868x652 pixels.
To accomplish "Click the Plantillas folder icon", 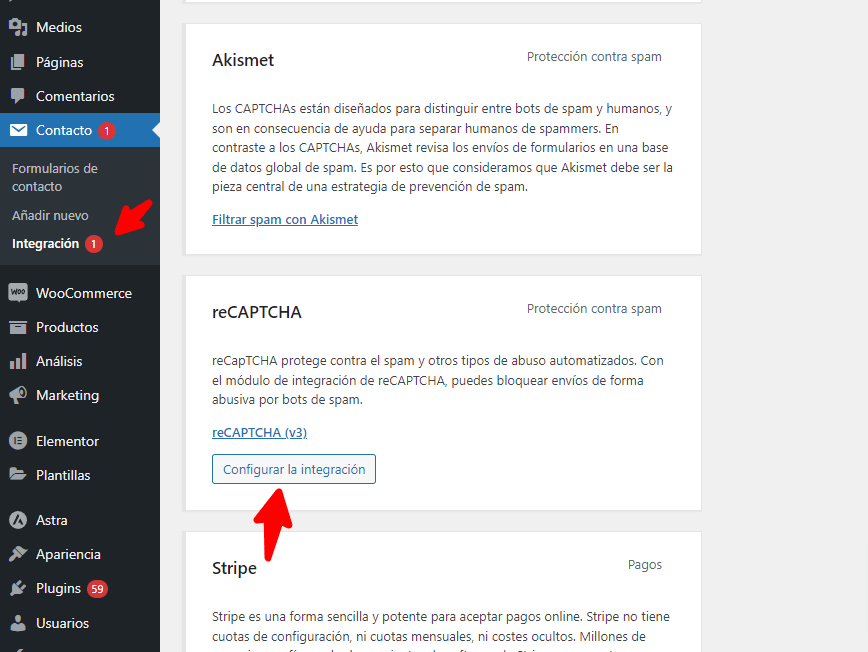I will click(x=18, y=475).
